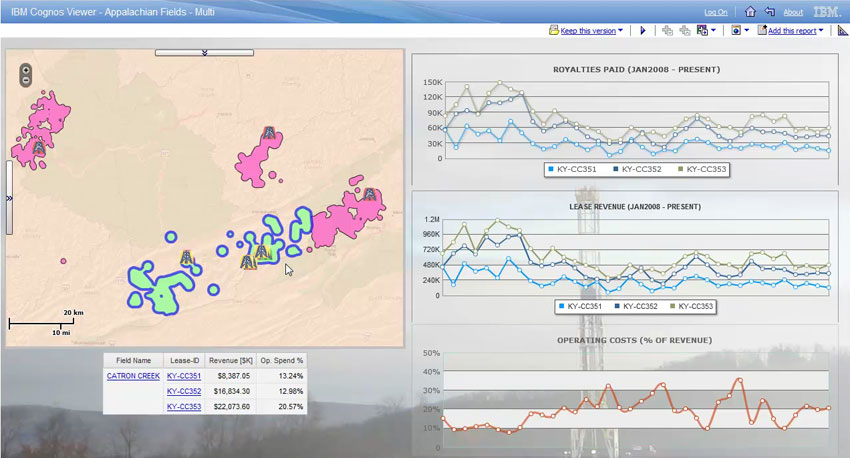The width and height of the screenshot is (850, 458).
Task: Click the highlighted rig icon at upper-right of yellow pair
Action: click(263, 253)
